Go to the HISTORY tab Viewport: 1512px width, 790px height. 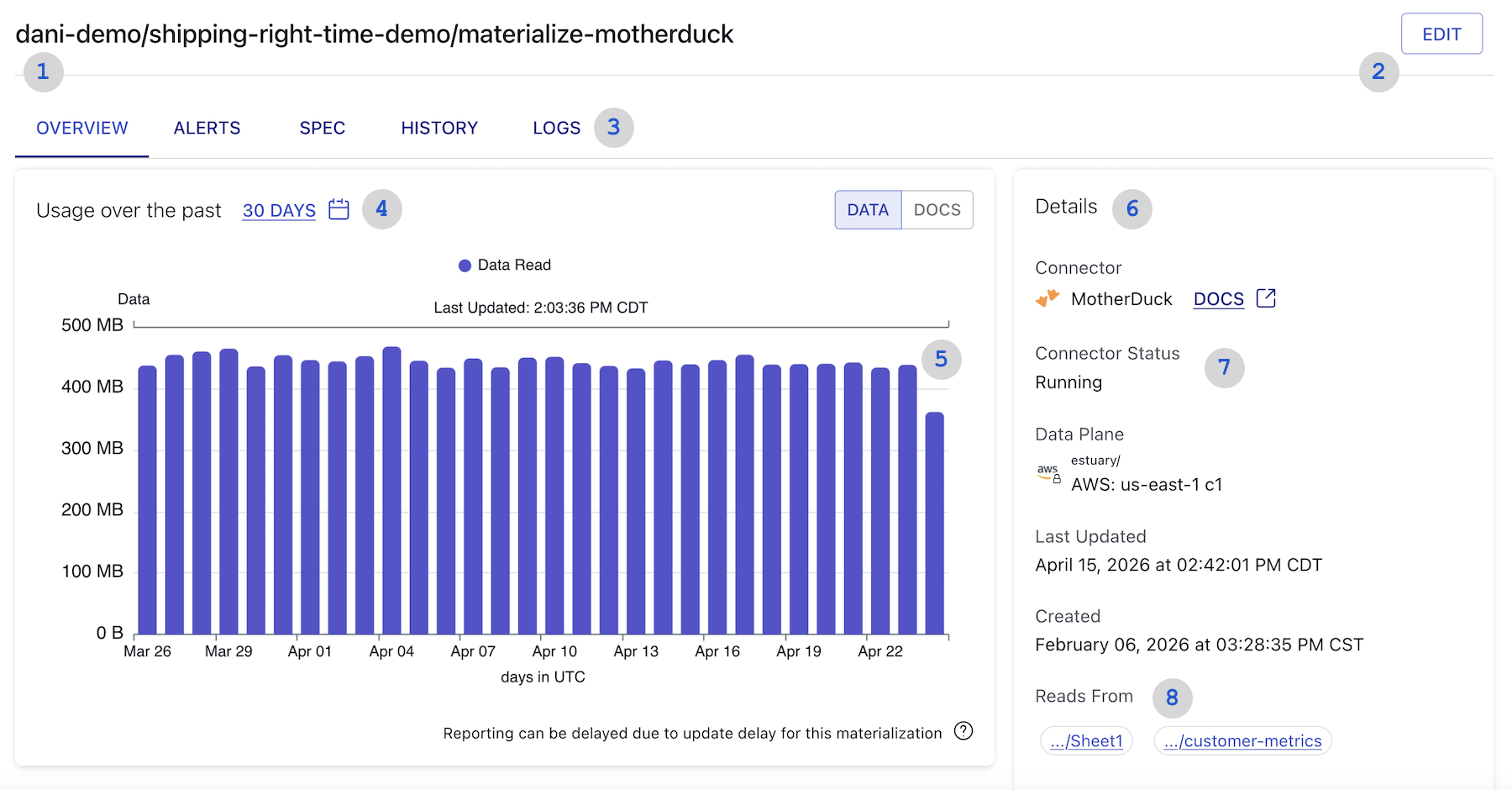(x=439, y=128)
